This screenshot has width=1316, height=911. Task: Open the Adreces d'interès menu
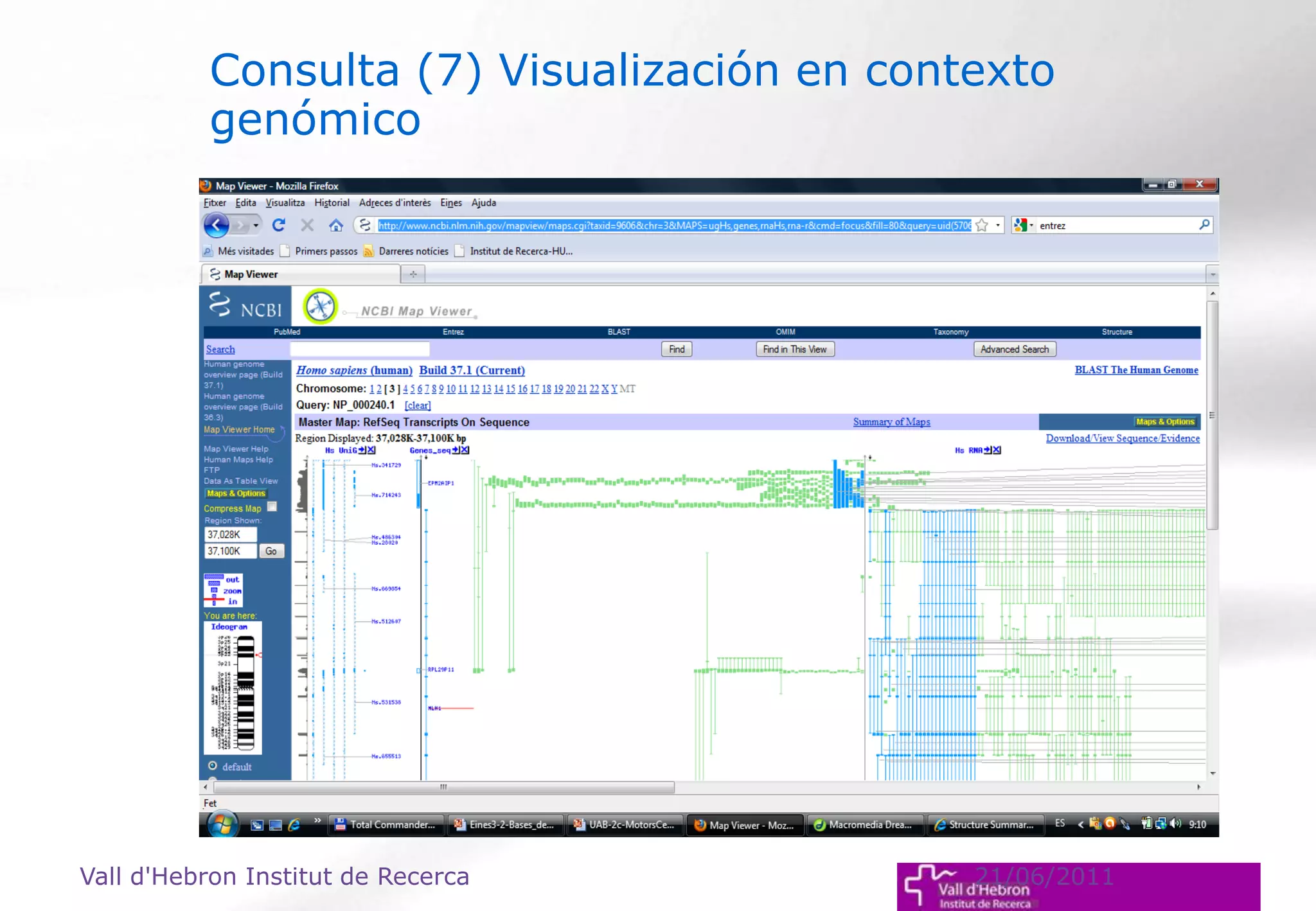tap(395, 203)
